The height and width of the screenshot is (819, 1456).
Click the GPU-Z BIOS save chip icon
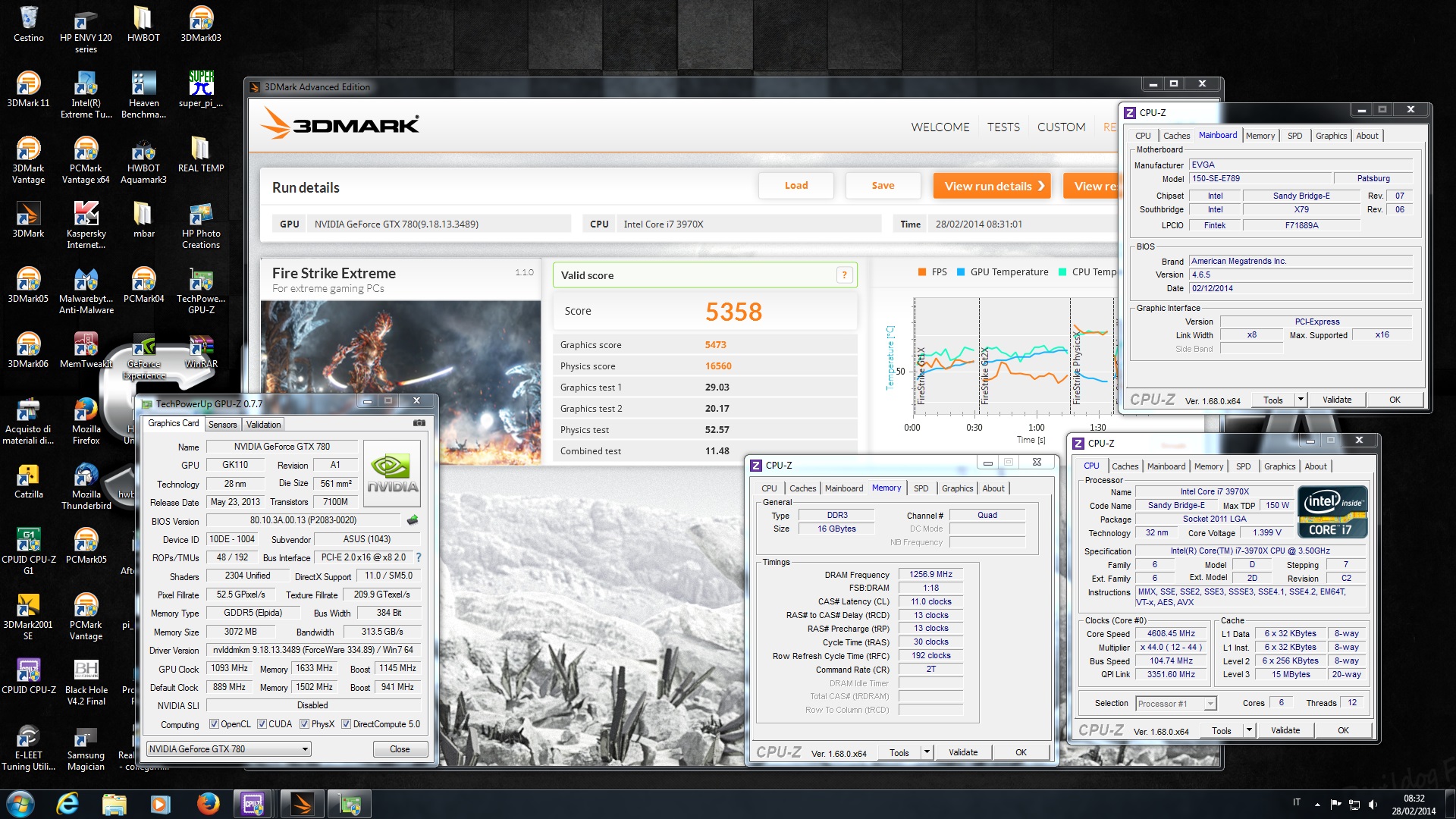[x=413, y=520]
